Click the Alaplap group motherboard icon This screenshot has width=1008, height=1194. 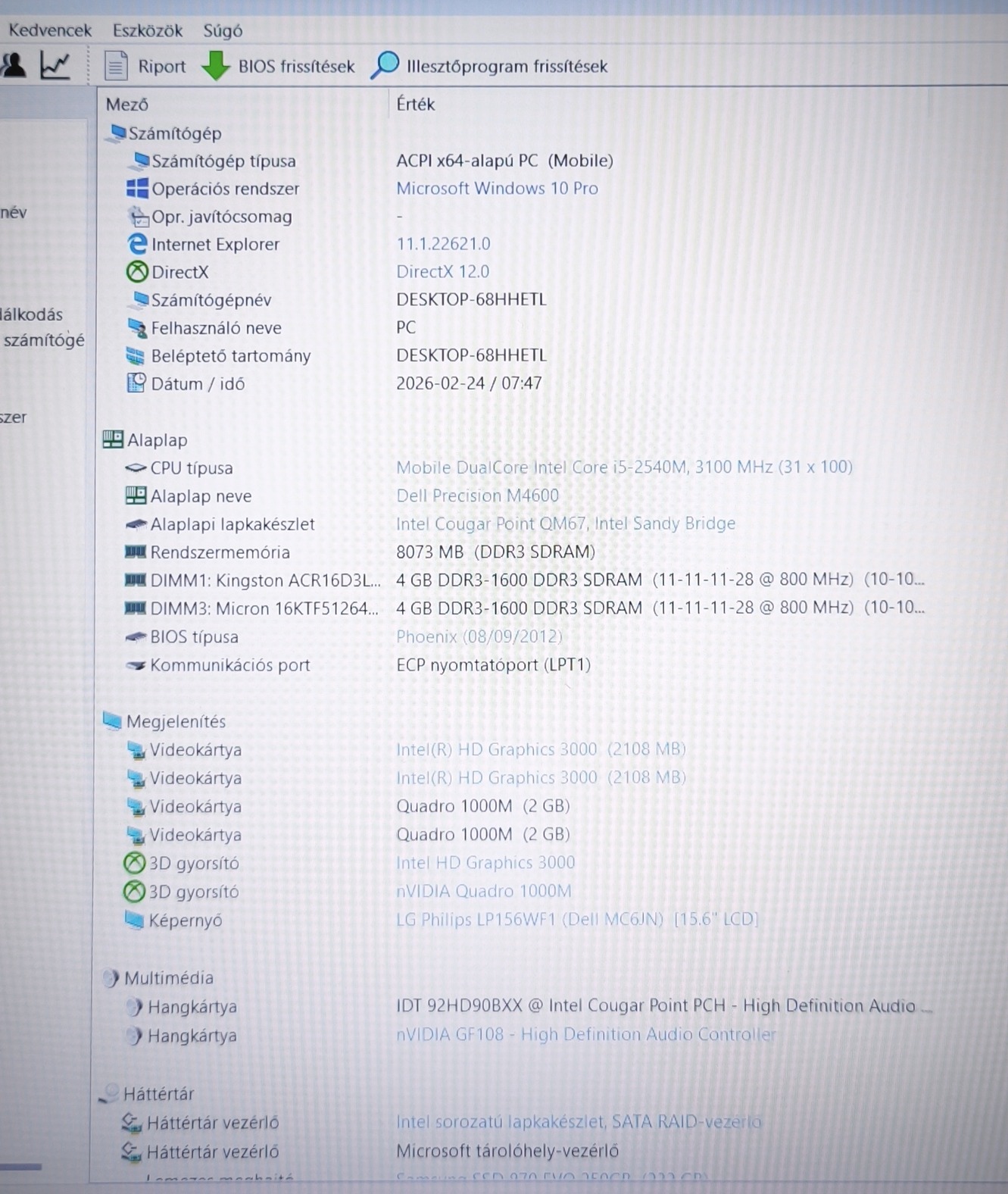113,439
